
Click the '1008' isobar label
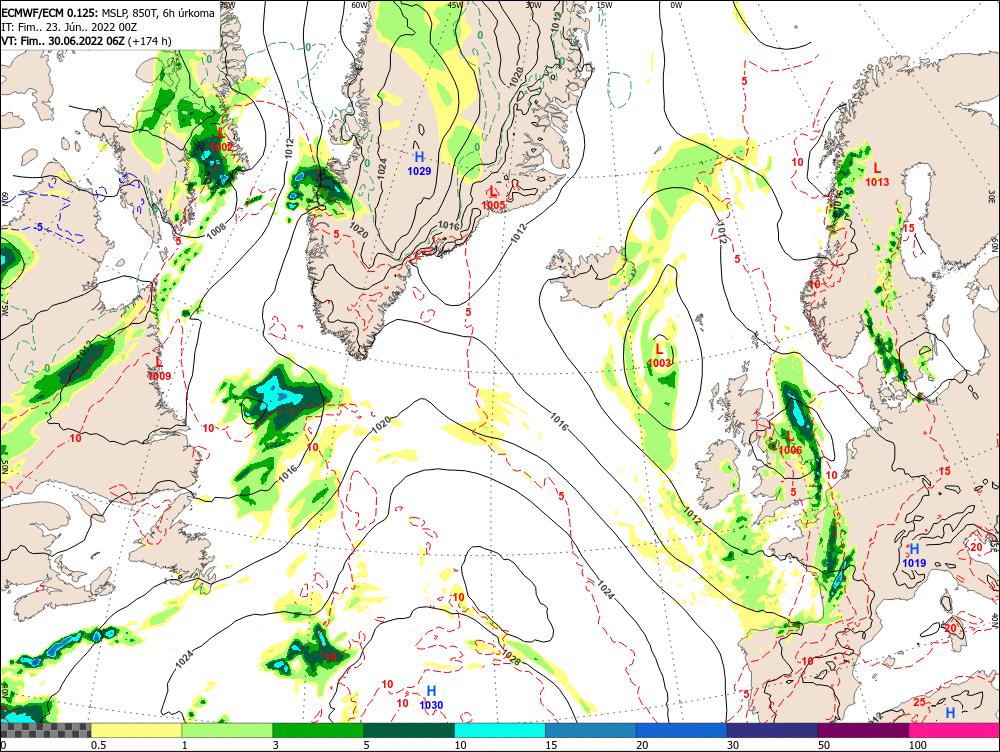tap(216, 229)
